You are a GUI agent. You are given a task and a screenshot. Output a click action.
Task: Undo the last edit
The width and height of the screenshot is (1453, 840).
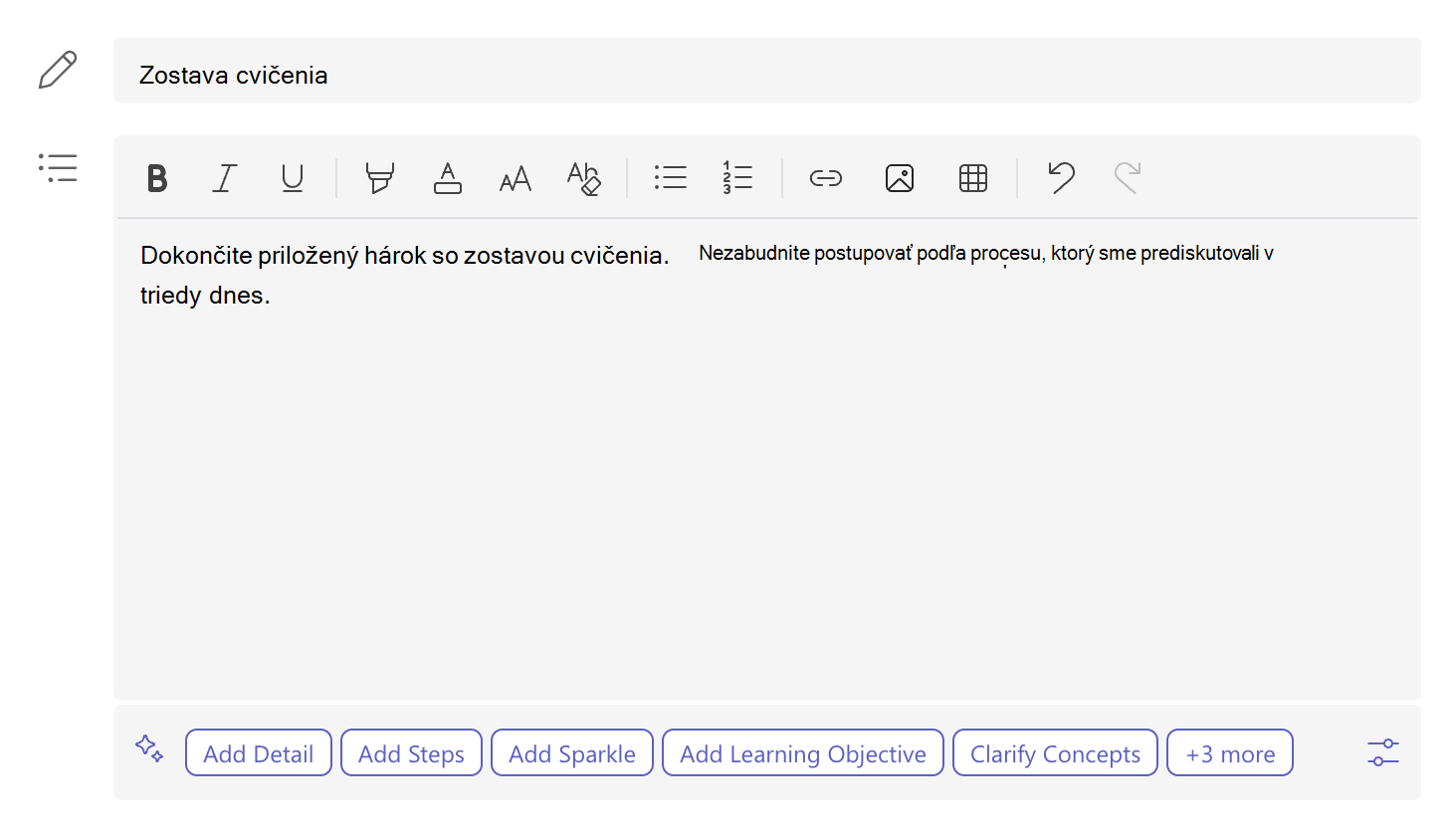tap(1061, 177)
